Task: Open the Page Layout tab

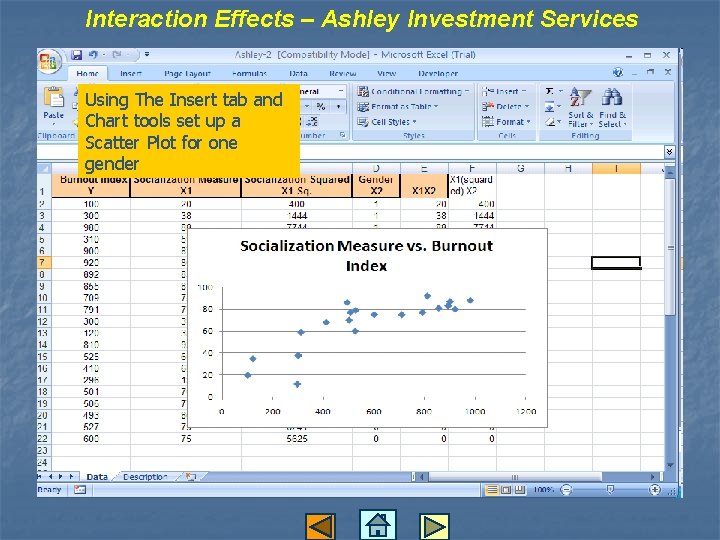Action: point(187,73)
